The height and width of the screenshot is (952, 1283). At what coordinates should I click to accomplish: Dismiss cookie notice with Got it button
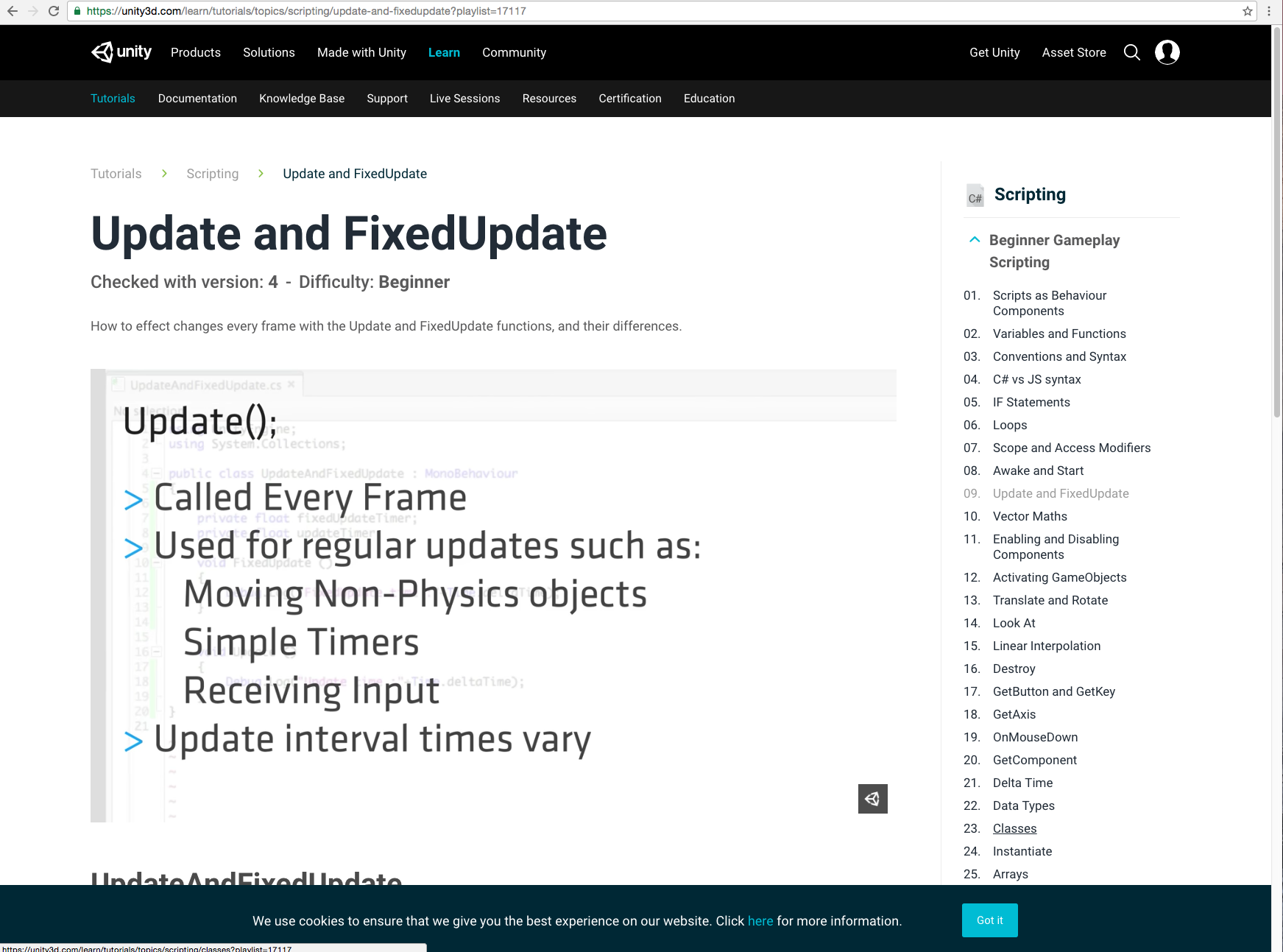tap(990, 920)
